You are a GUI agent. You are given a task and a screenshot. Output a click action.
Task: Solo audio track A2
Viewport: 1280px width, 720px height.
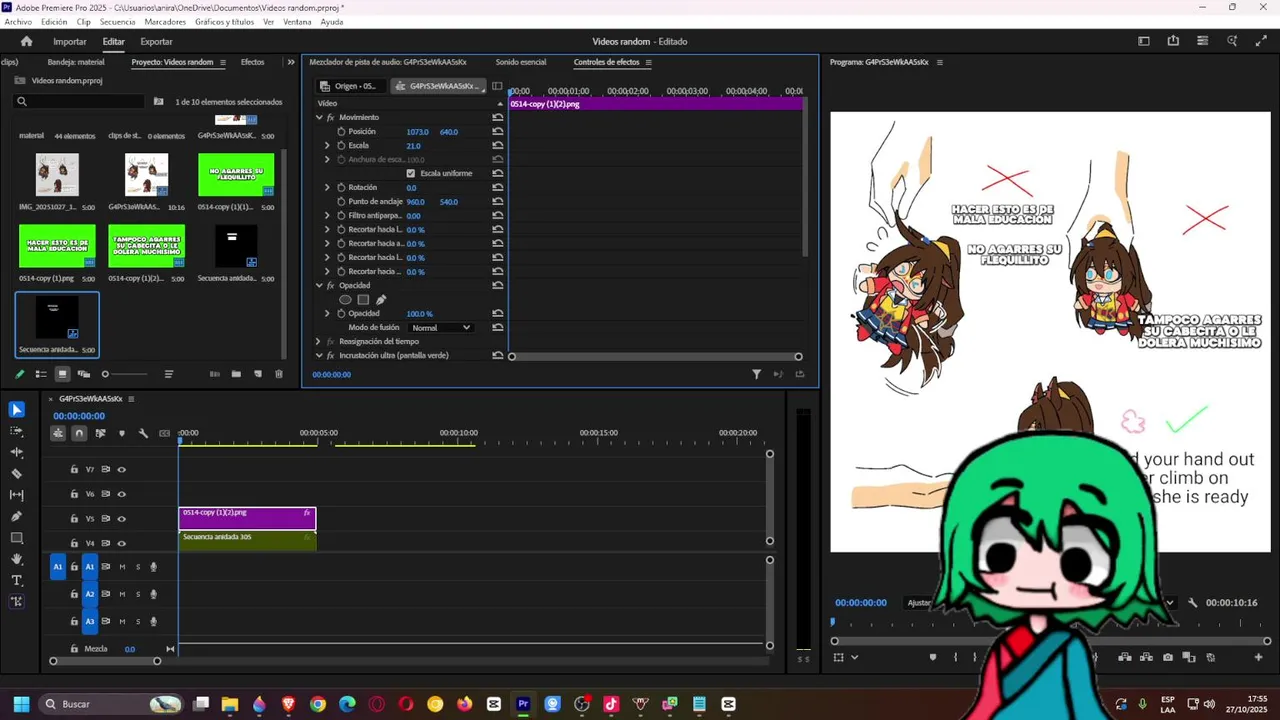(138, 594)
